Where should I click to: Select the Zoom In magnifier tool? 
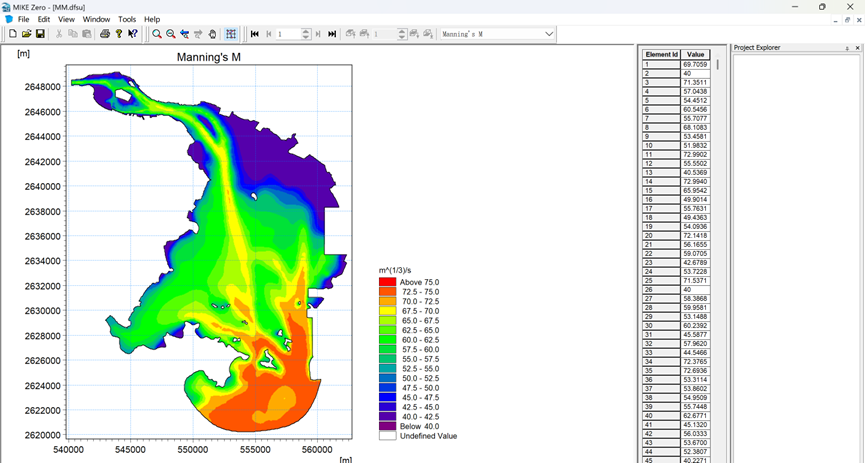pyautogui.click(x=157, y=34)
